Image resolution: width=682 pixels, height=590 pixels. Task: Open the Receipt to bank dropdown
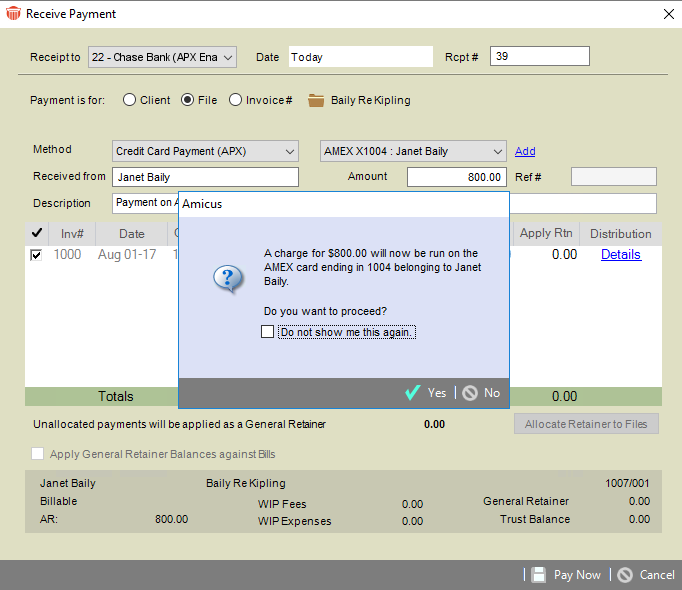162,57
